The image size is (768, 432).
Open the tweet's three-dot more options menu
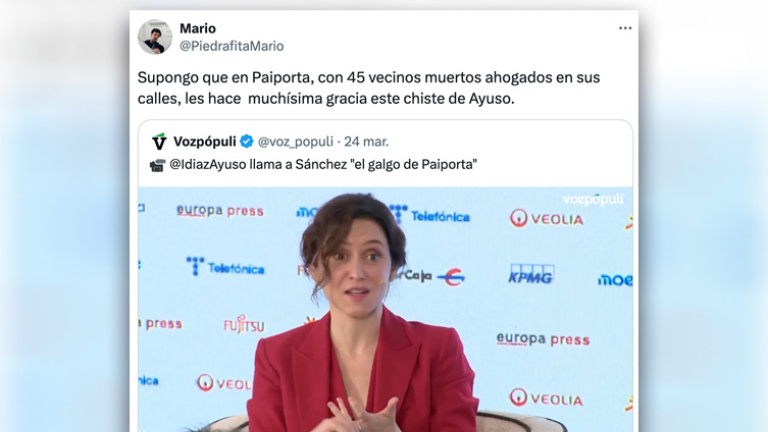(x=625, y=28)
